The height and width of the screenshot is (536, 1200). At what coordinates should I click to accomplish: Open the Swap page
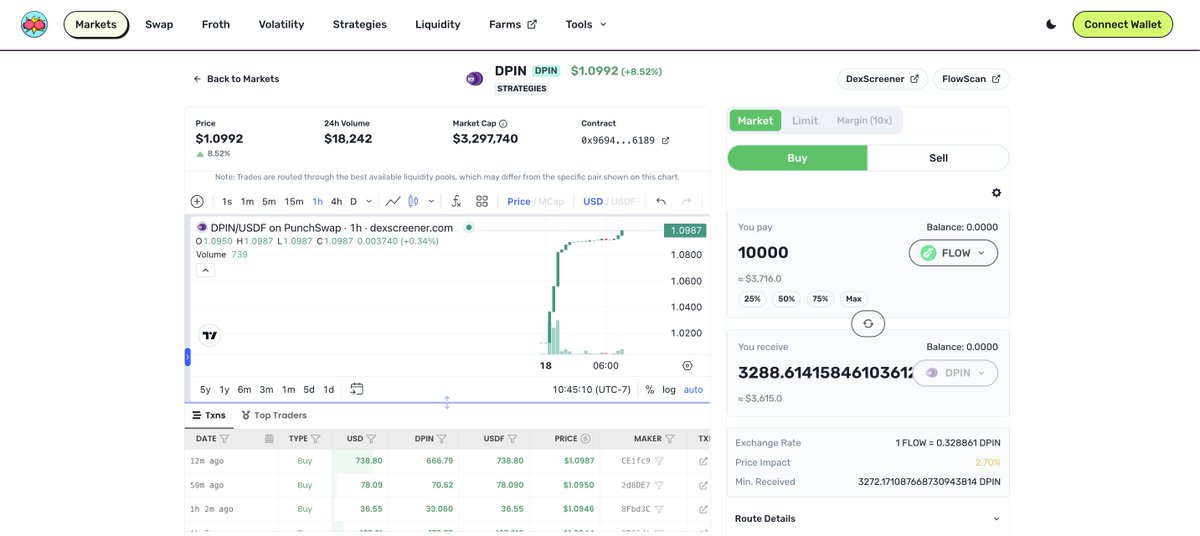(x=159, y=24)
